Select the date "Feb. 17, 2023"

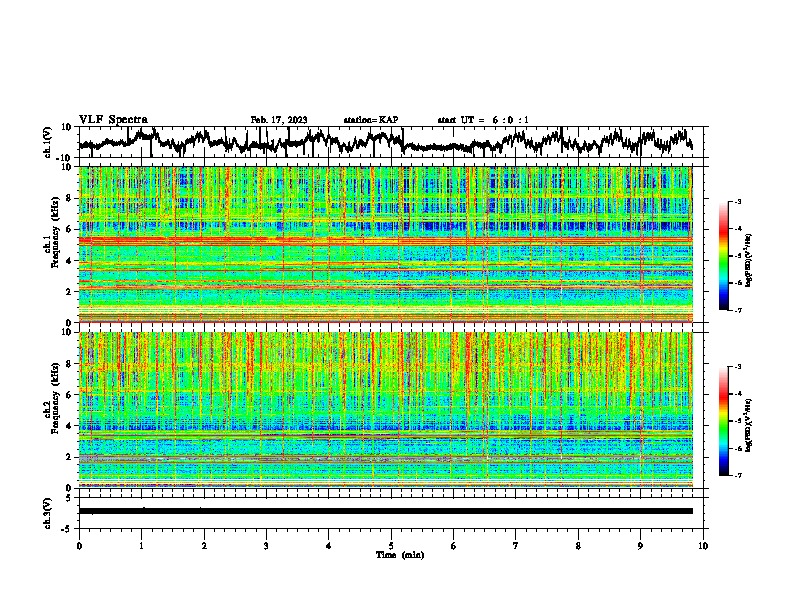279,120
